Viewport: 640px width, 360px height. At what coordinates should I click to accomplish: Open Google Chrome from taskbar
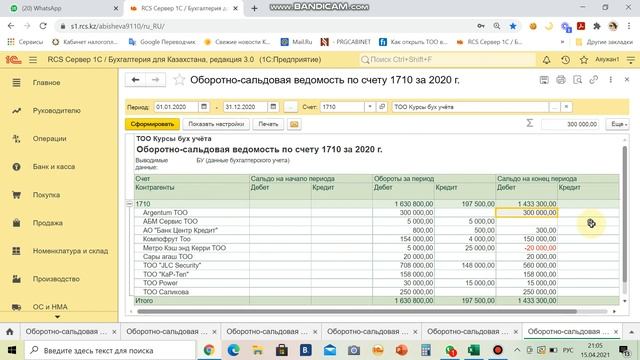click(x=209, y=350)
